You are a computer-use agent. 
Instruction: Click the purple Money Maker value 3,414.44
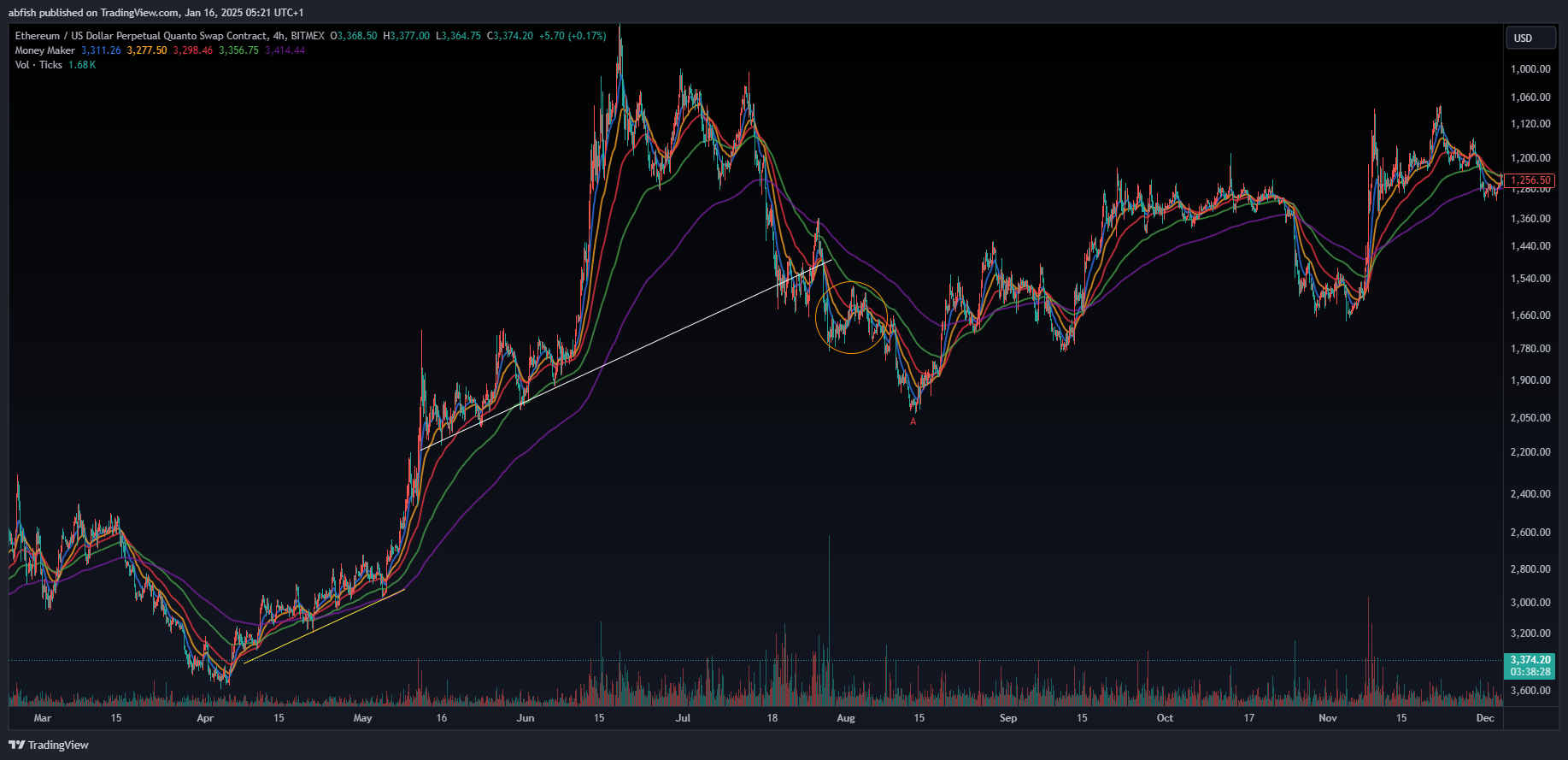(x=285, y=50)
